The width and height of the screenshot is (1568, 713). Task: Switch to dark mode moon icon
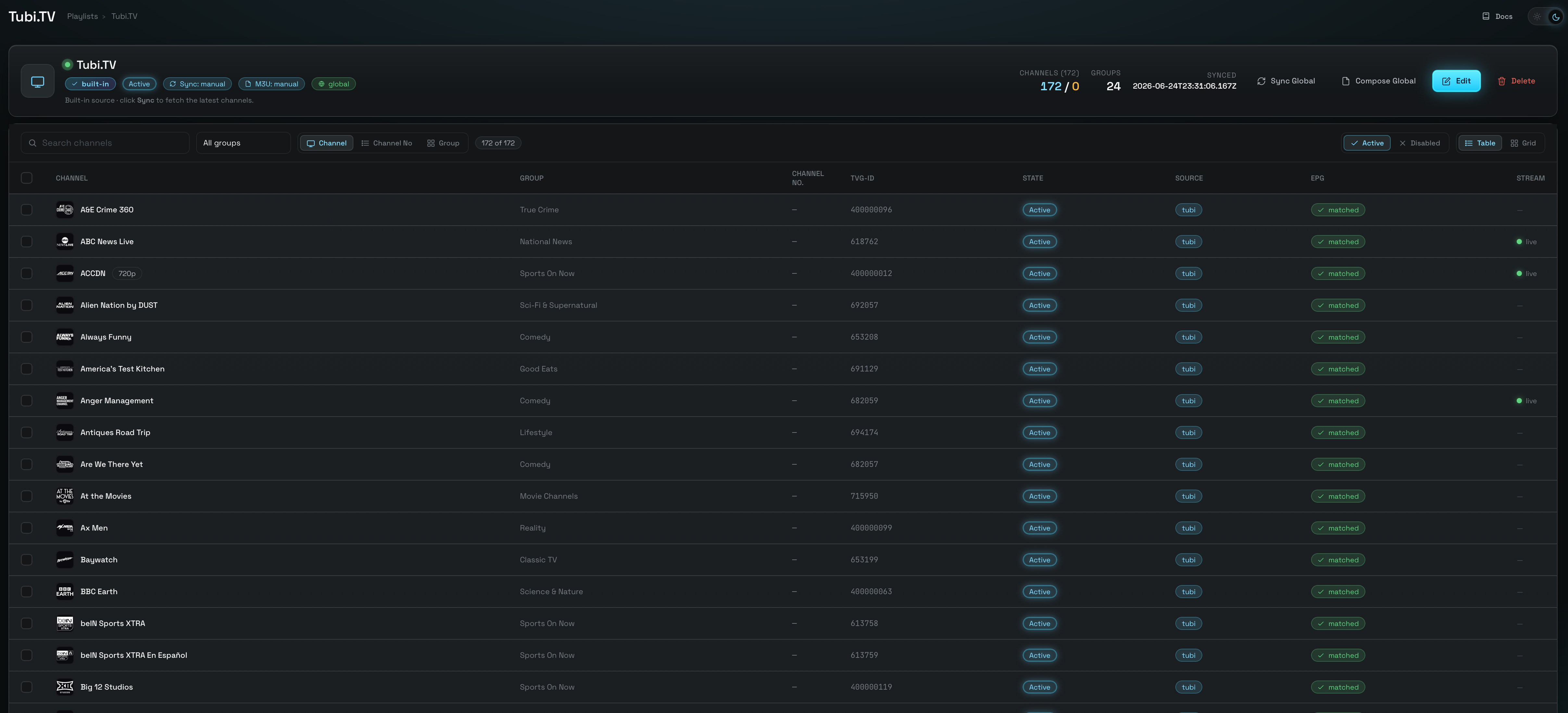point(1555,17)
